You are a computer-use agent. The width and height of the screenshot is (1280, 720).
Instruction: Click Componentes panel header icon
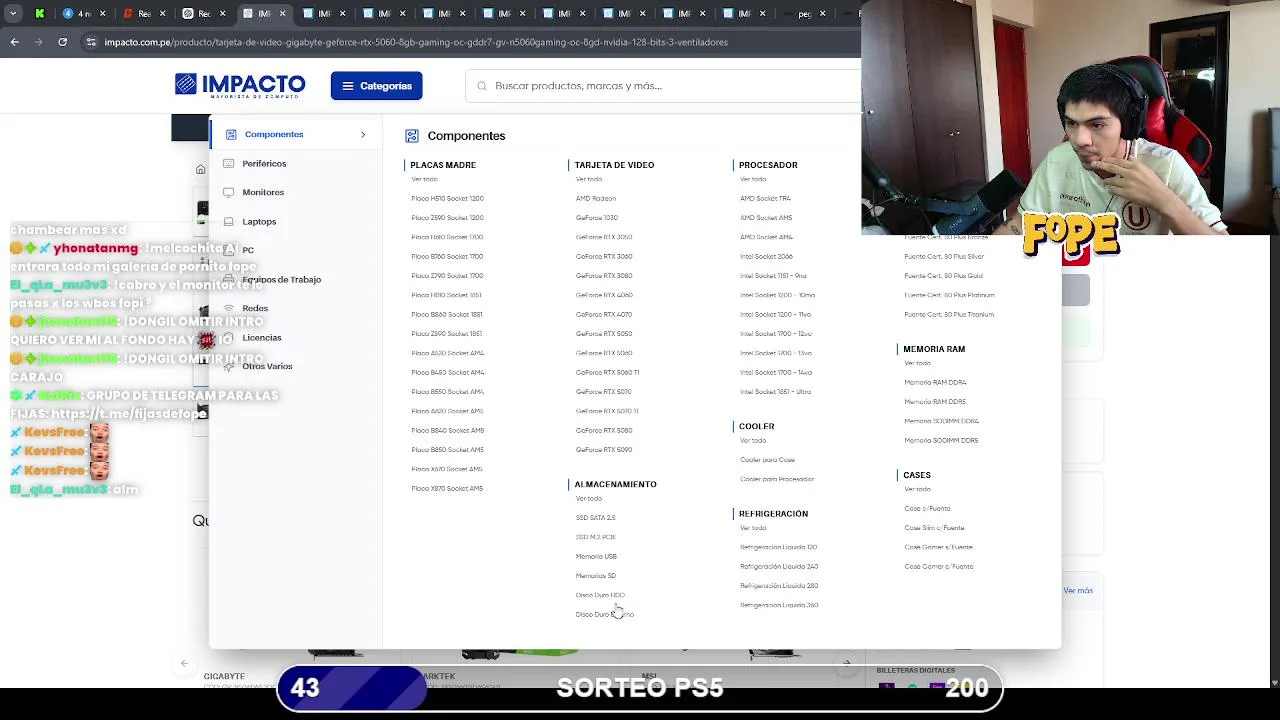[411, 135]
